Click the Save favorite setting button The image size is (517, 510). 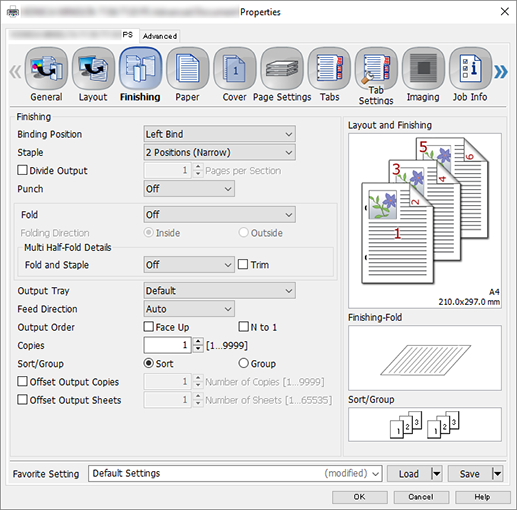[x=470, y=474]
